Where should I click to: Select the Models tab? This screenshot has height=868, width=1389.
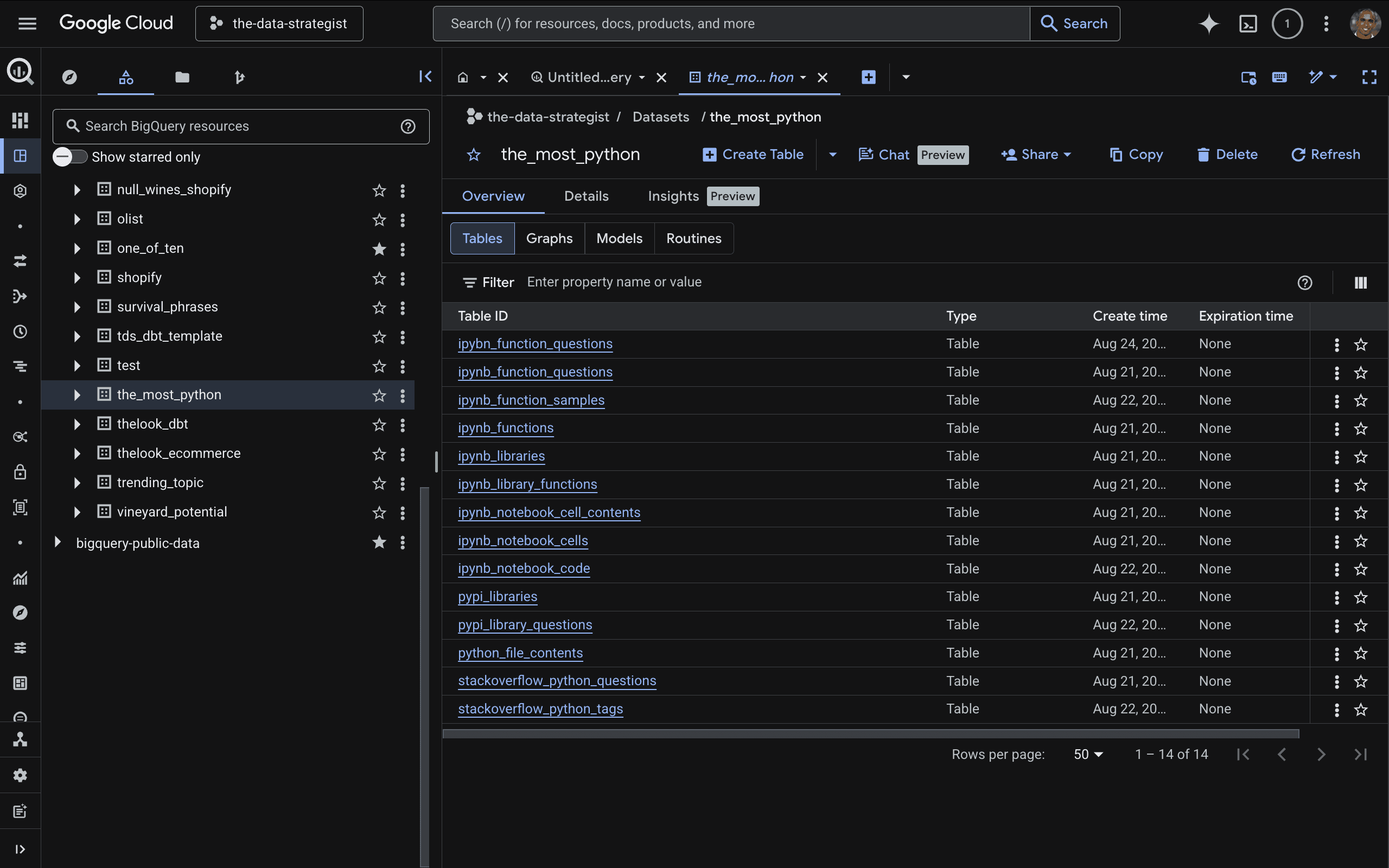click(619, 238)
